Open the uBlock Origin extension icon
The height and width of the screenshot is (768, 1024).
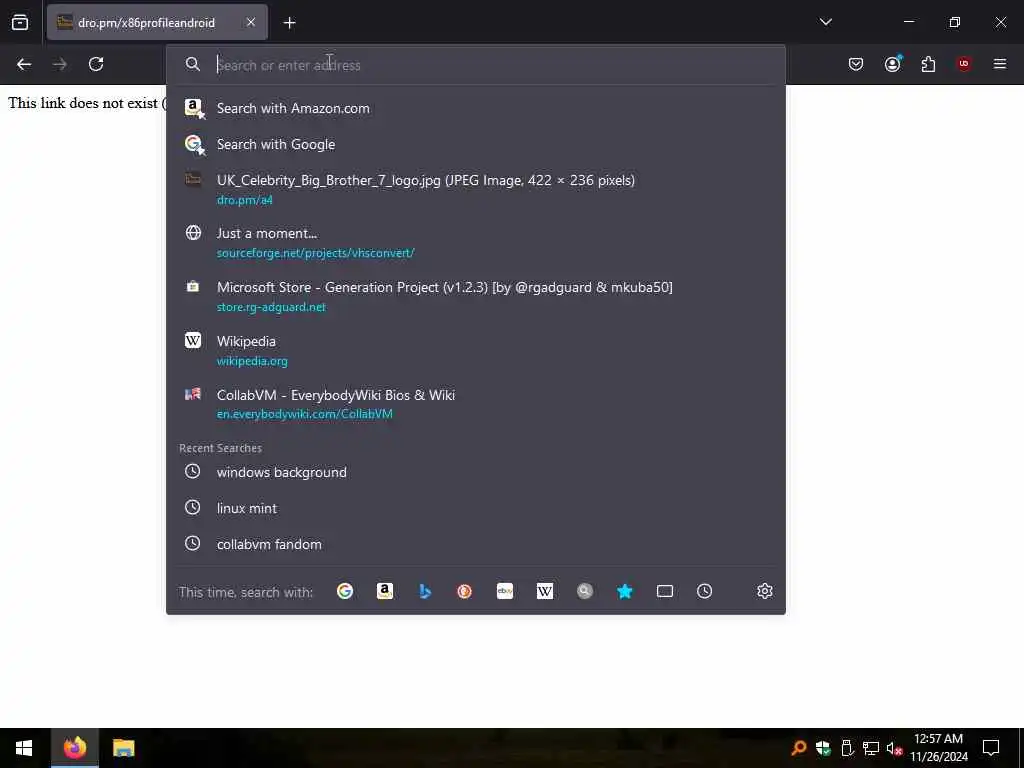[x=964, y=64]
